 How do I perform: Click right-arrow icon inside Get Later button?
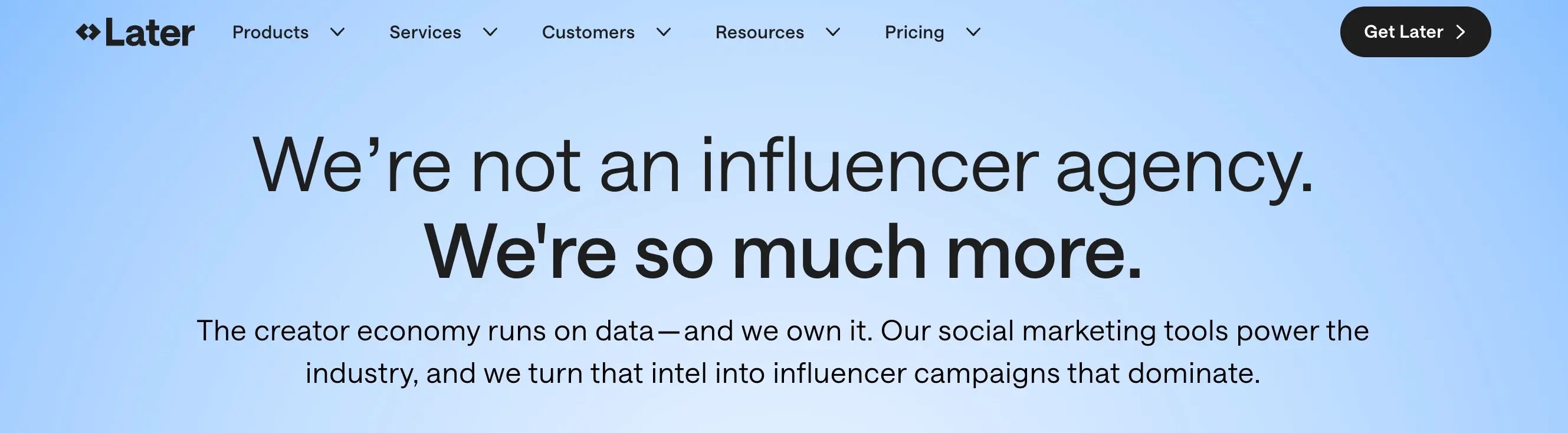tap(1460, 32)
